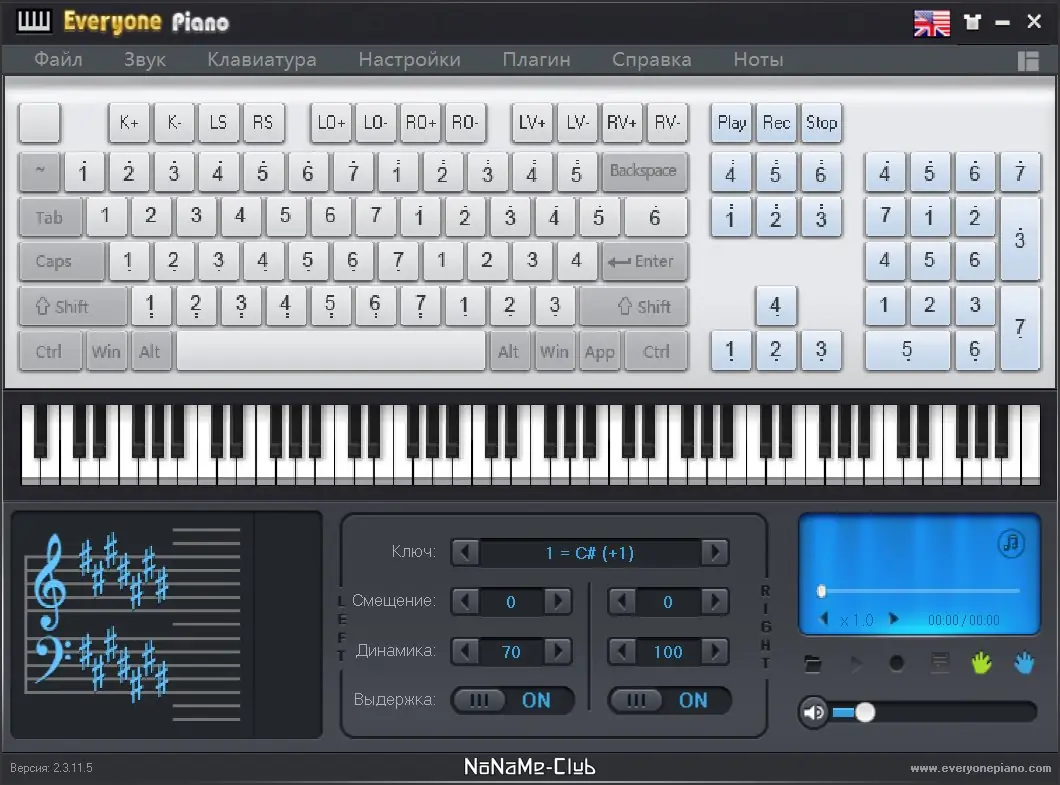Screen dimensions: 1060x785
Task: Click the LS key button
Action: 218,122
